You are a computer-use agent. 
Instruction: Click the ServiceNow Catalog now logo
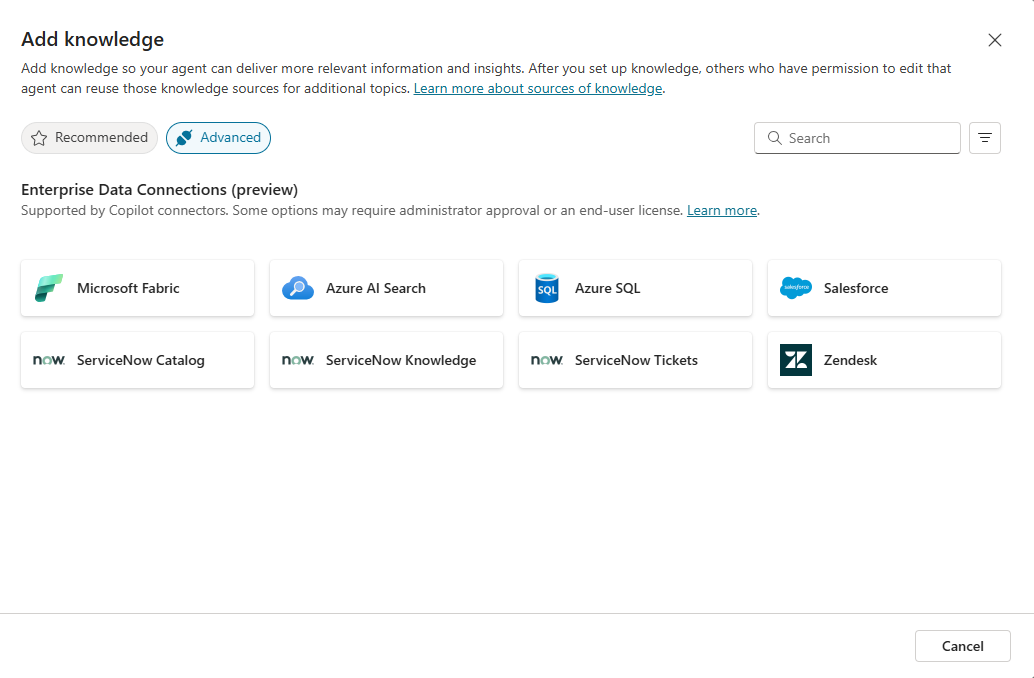pyautogui.click(x=49, y=360)
